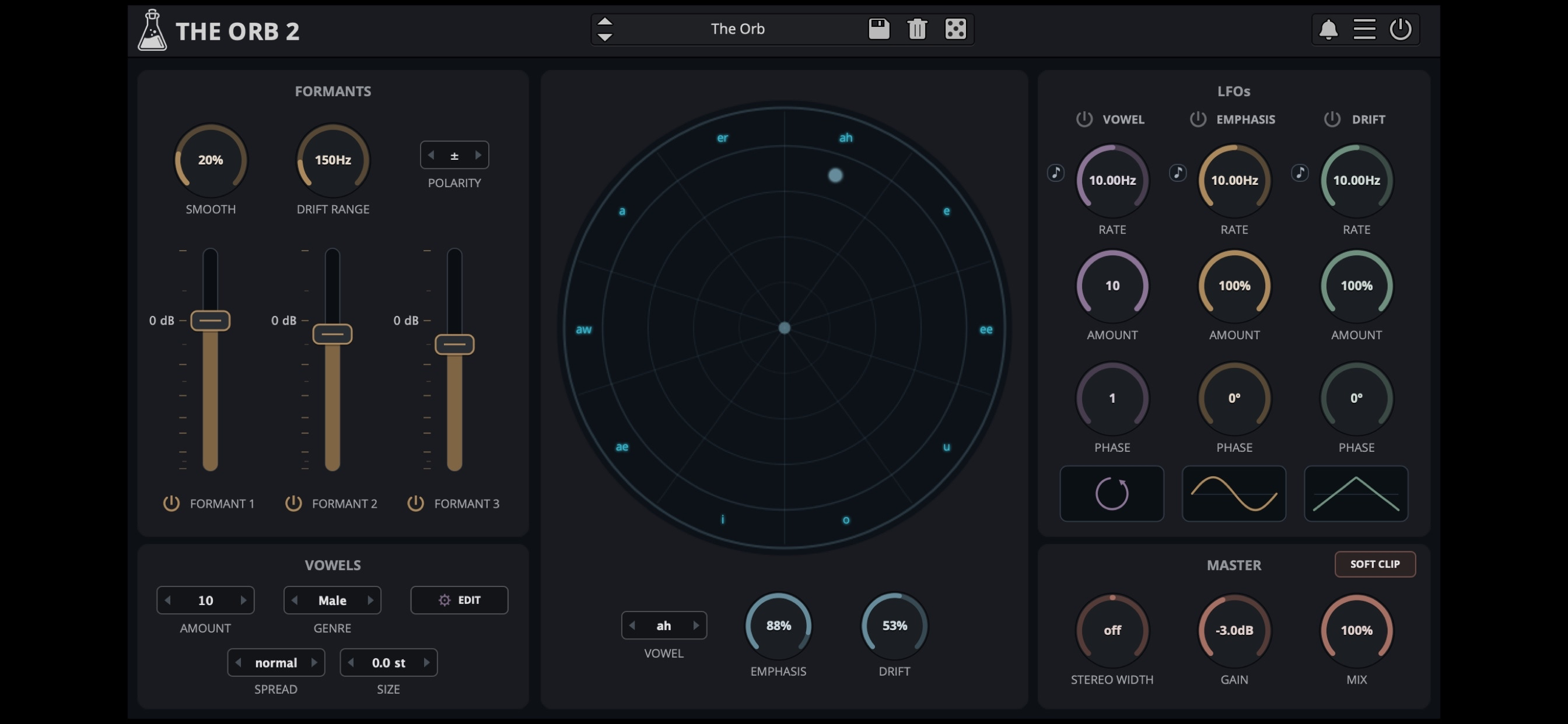Click the 'aw' vowel label on orb
Viewport: 1568px width, 724px height.
coord(583,329)
